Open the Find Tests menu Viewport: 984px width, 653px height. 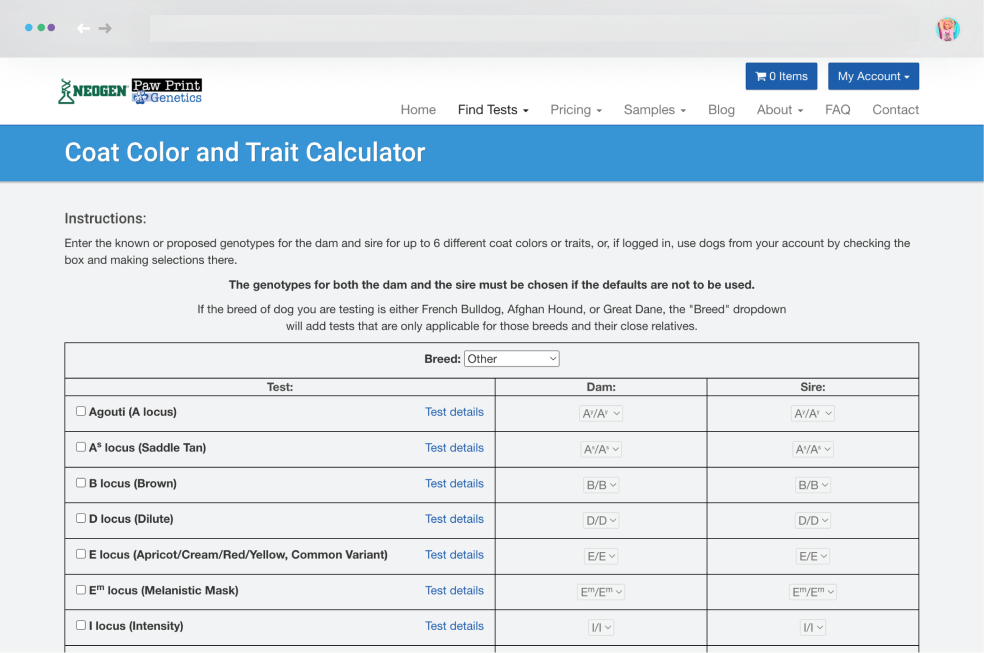(x=493, y=110)
